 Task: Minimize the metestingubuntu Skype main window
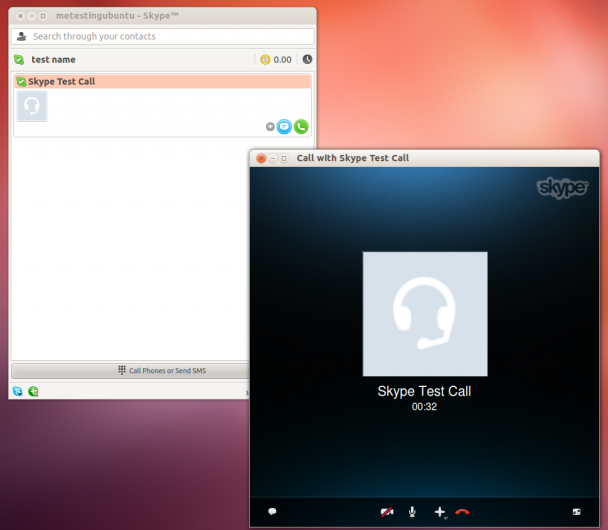tap(32, 16)
